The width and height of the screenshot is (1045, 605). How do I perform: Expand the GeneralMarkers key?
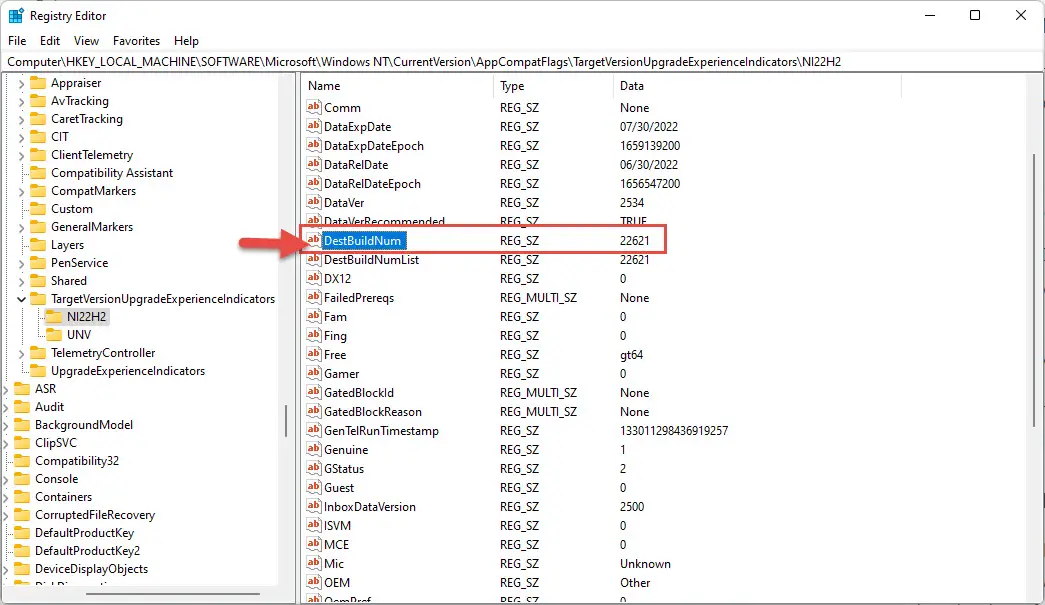click(21, 227)
